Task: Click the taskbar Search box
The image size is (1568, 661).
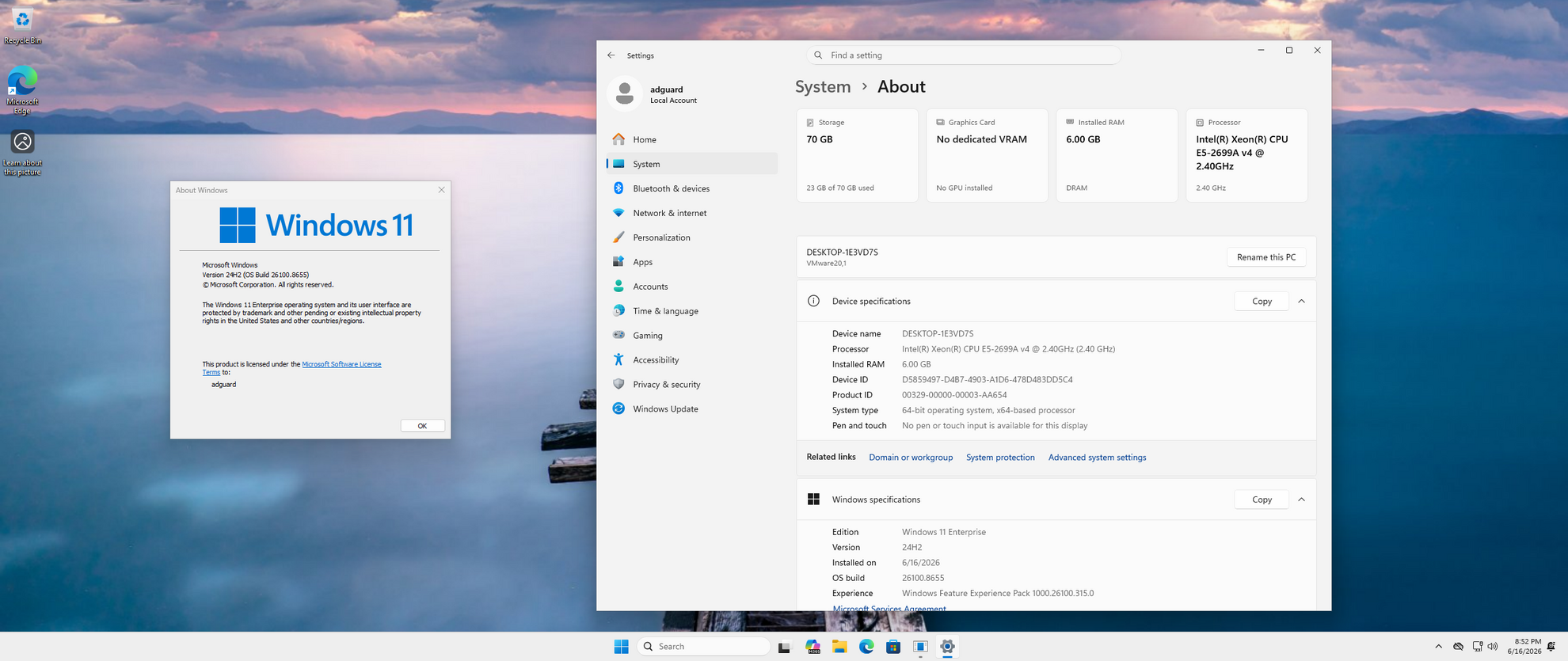Action: point(703,647)
